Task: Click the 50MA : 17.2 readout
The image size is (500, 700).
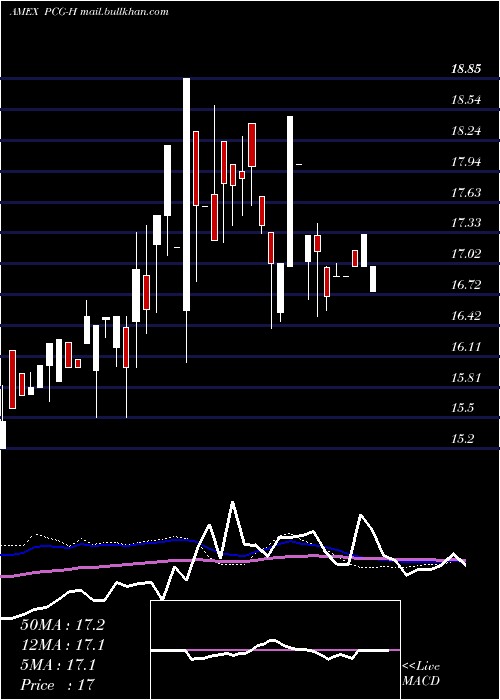Action: tap(62, 625)
